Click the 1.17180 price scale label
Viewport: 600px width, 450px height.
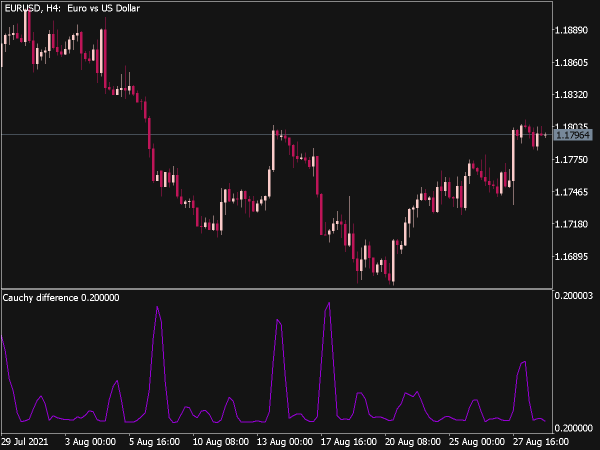[571, 224]
